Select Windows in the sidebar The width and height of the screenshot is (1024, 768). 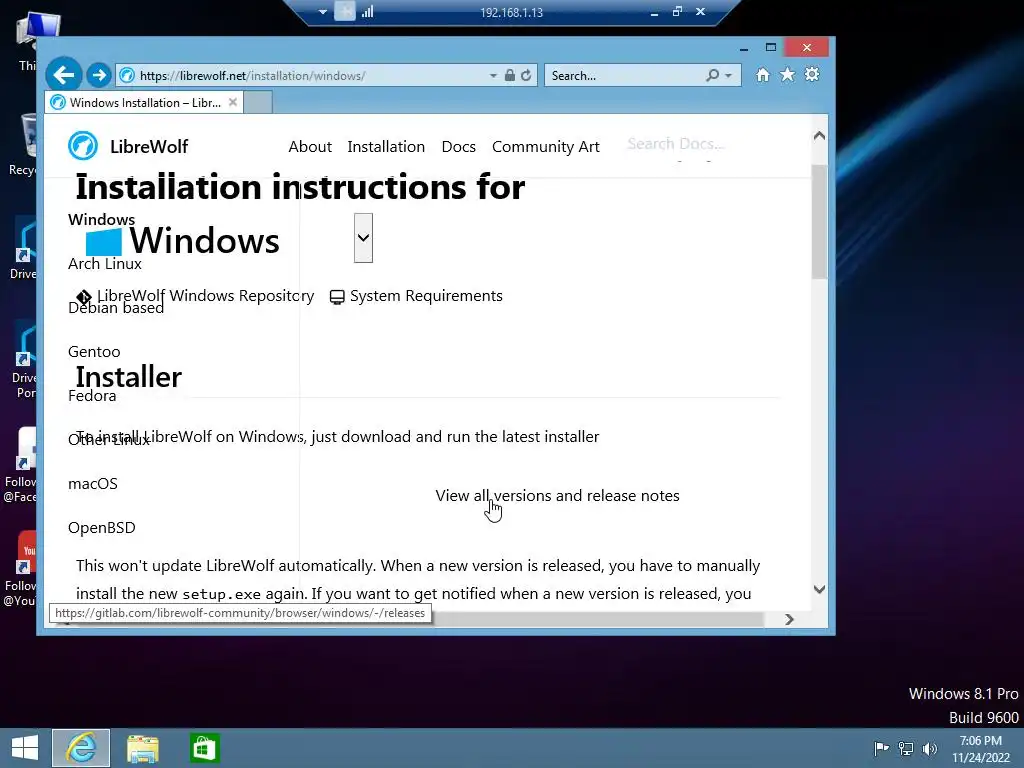pyautogui.click(x=101, y=219)
